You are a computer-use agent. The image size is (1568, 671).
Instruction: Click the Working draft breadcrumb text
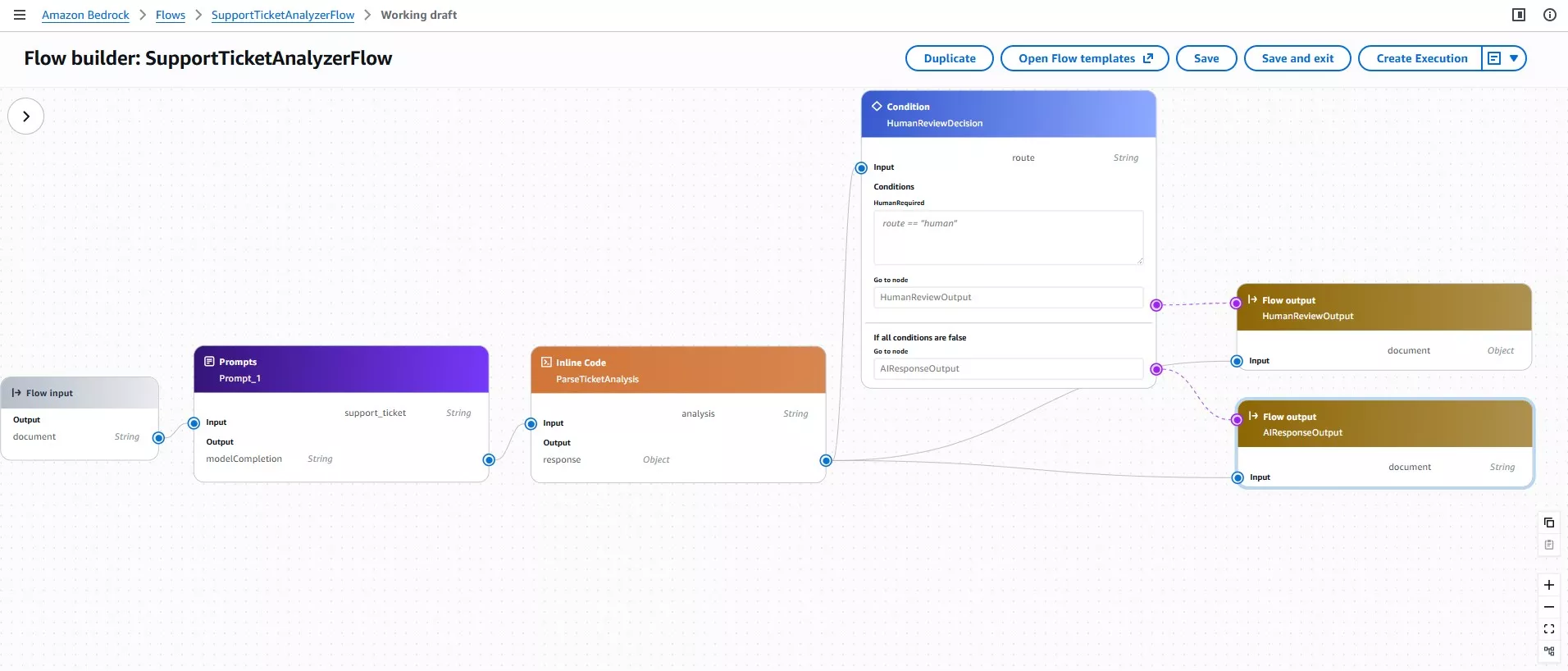pyautogui.click(x=418, y=15)
